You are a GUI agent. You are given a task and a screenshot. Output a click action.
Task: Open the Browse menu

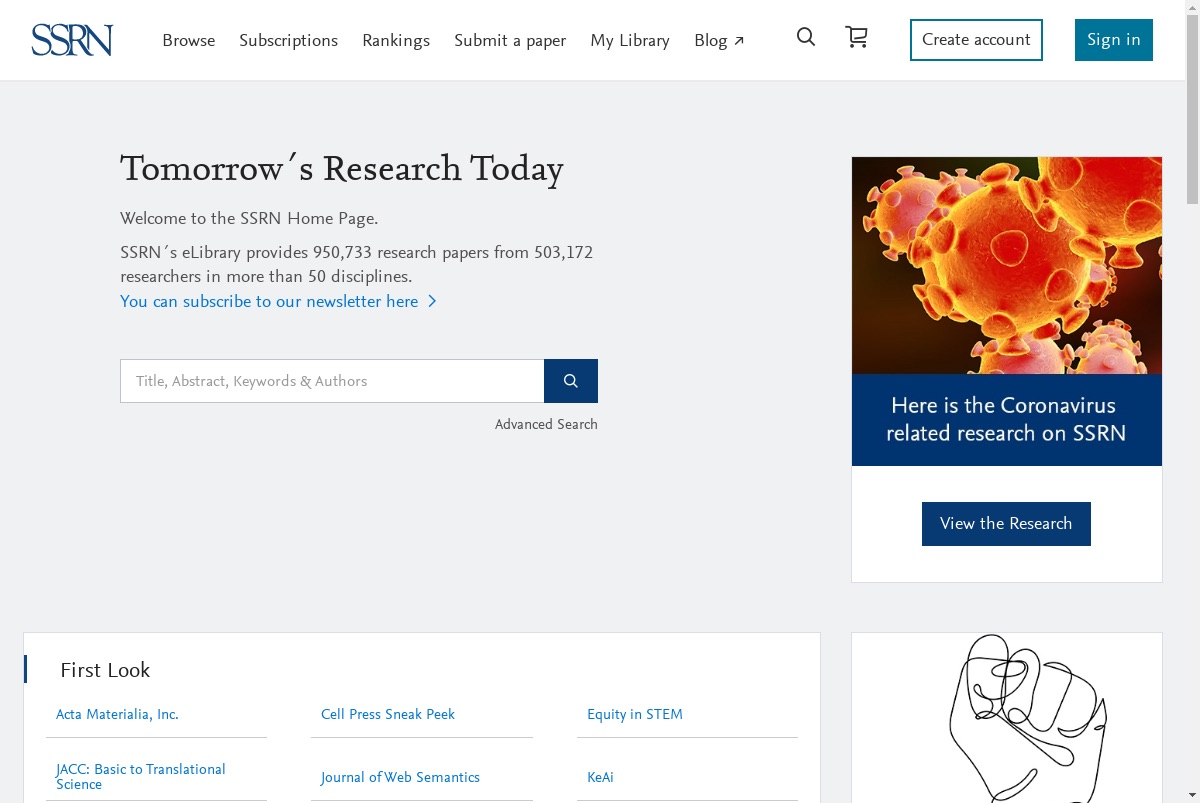(189, 40)
